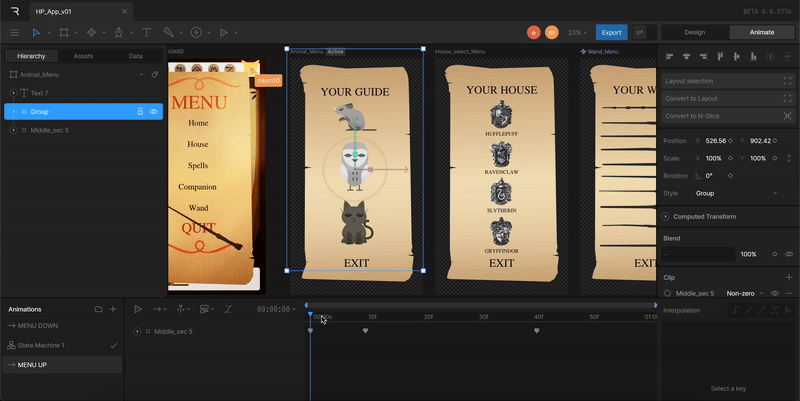Add a new animation with plus
The image size is (800, 401).
113,309
